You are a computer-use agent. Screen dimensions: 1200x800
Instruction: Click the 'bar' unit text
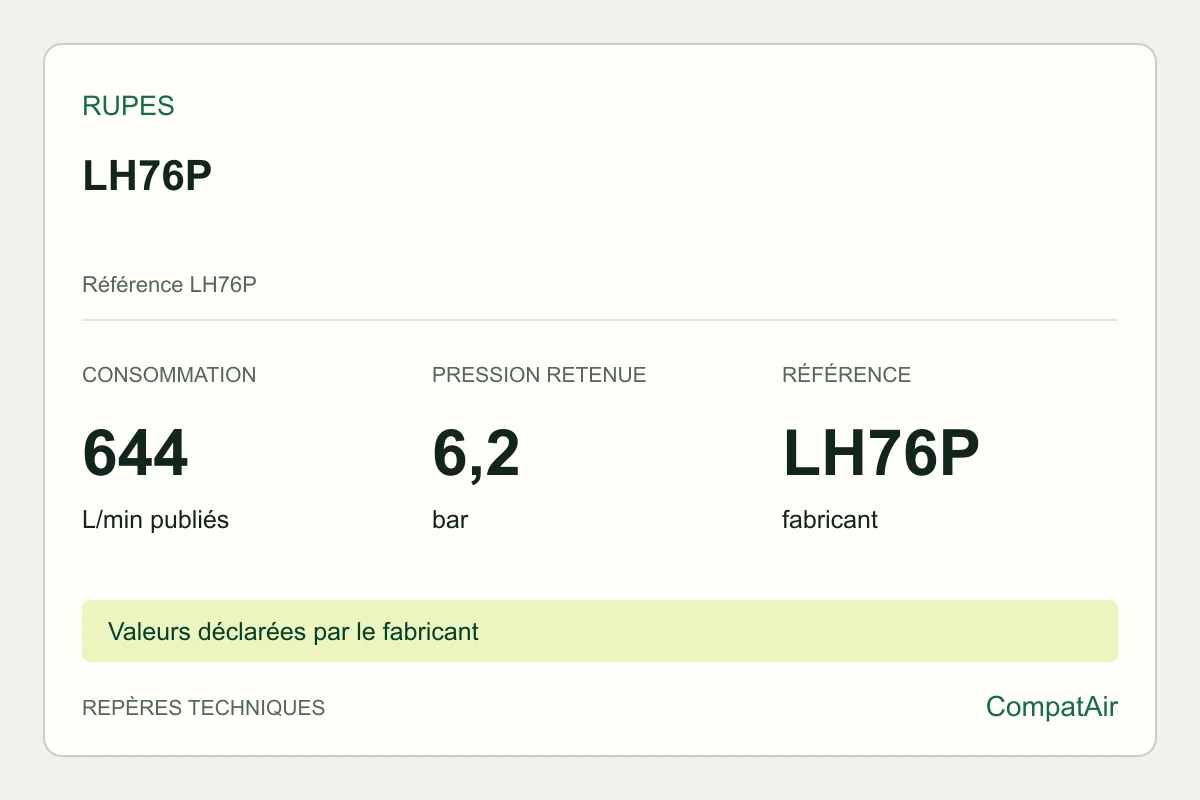click(x=450, y=520)
